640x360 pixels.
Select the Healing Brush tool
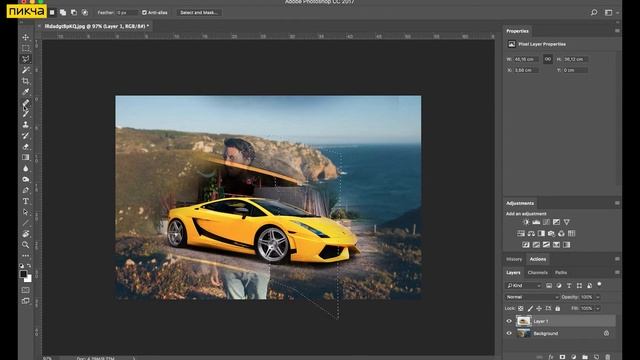pyautogui.click(x=26, y=103)
